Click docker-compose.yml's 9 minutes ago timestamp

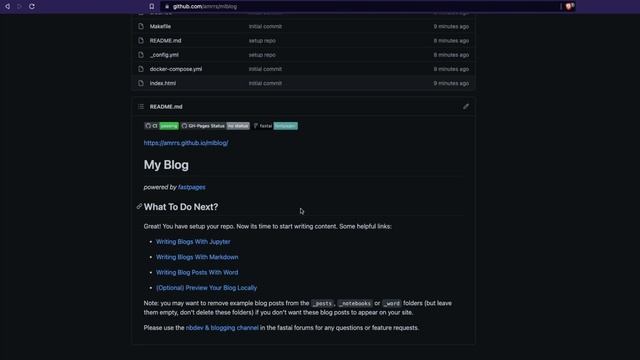(x=451, y=69)
